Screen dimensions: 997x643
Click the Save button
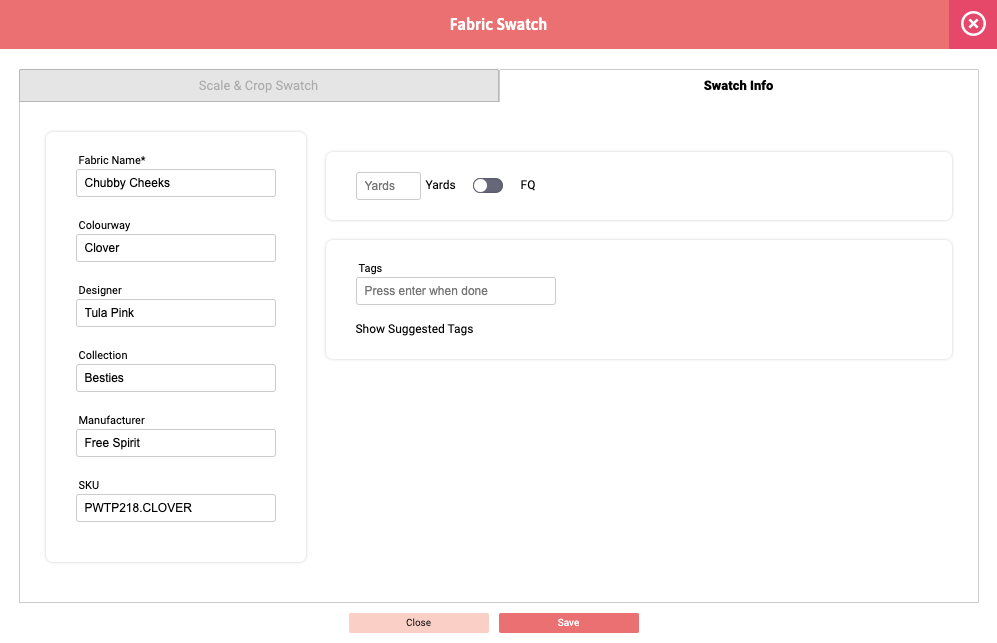click(568, 623)
